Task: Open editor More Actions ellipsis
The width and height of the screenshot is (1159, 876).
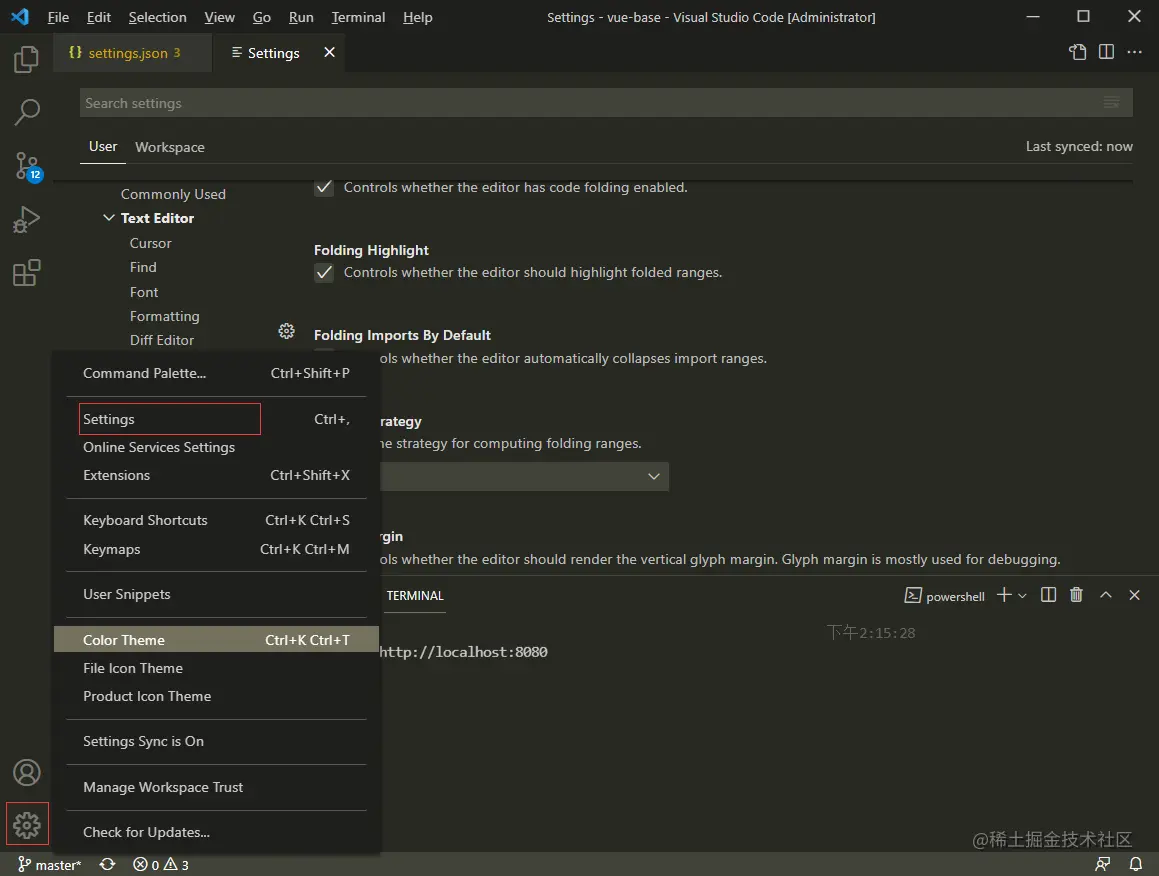Action: tap(1135, 52)
